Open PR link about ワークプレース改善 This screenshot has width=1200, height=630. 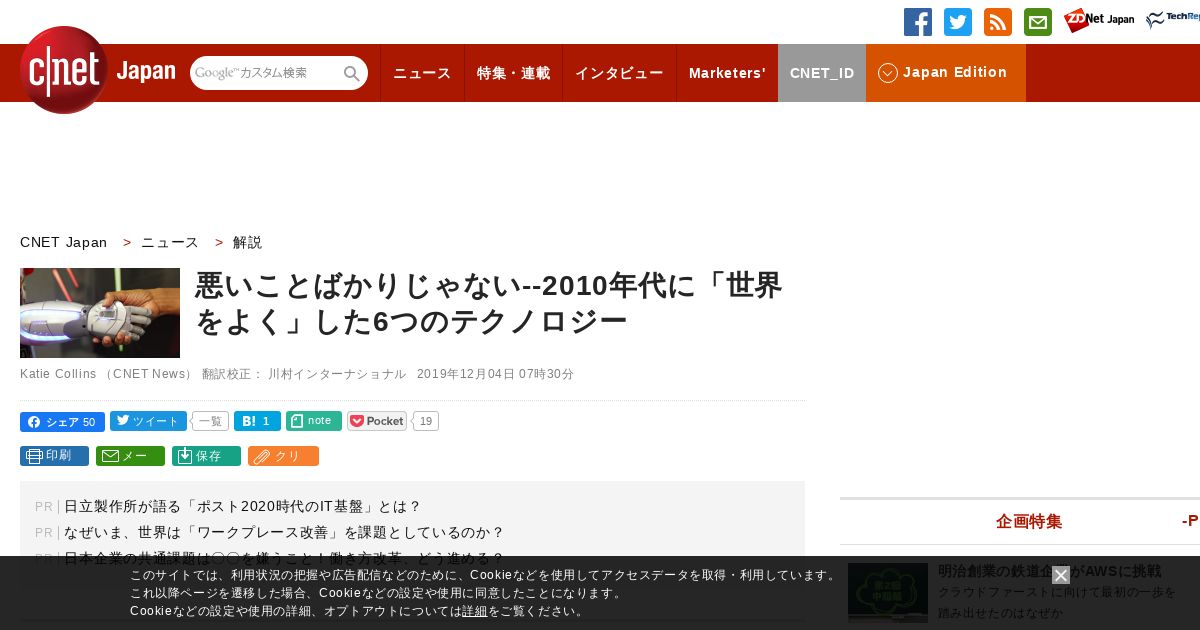[284, 533]
